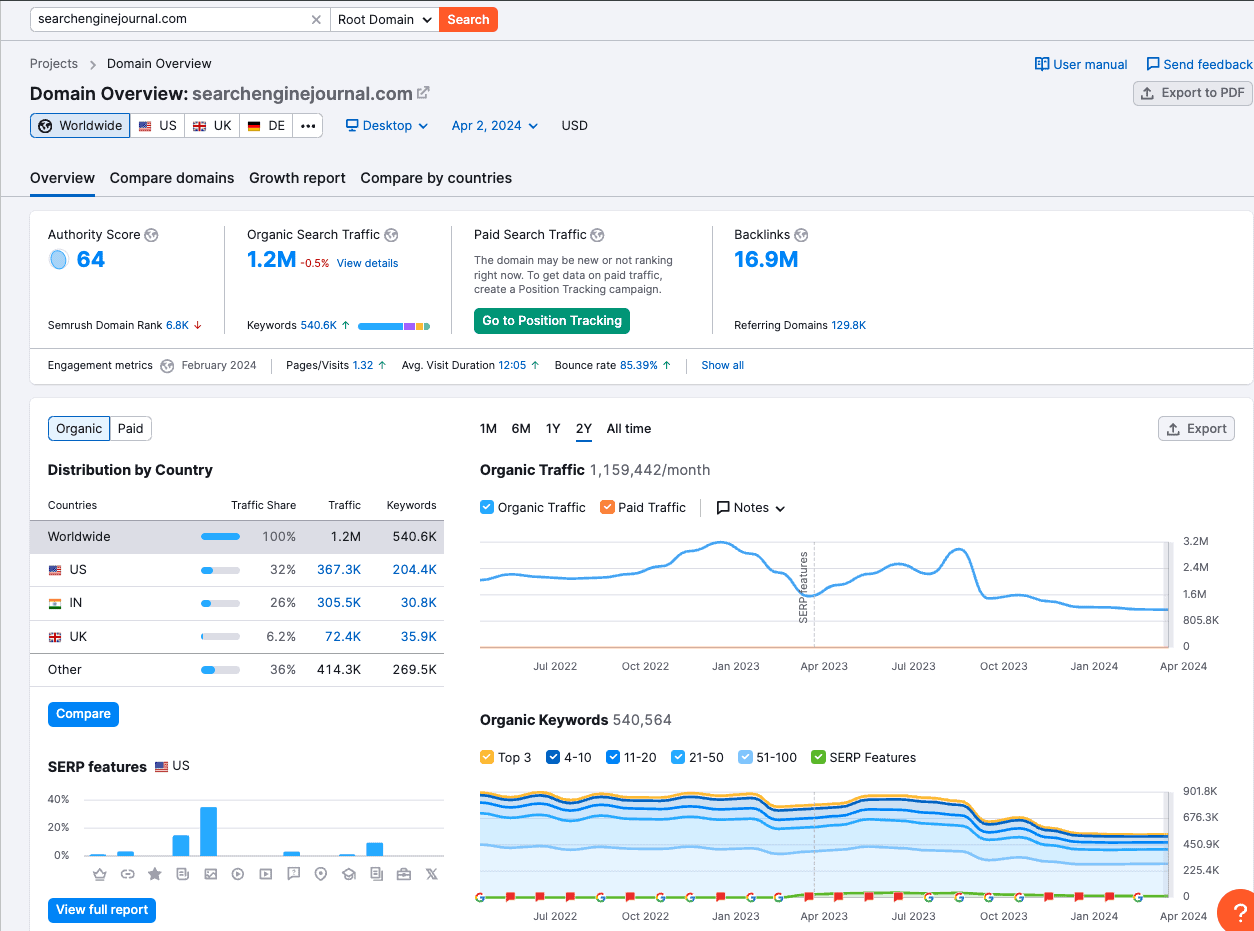The image size is (1254, 931).
Task: Open more countries ellipsis menu
Action: [x=308, y=126]
